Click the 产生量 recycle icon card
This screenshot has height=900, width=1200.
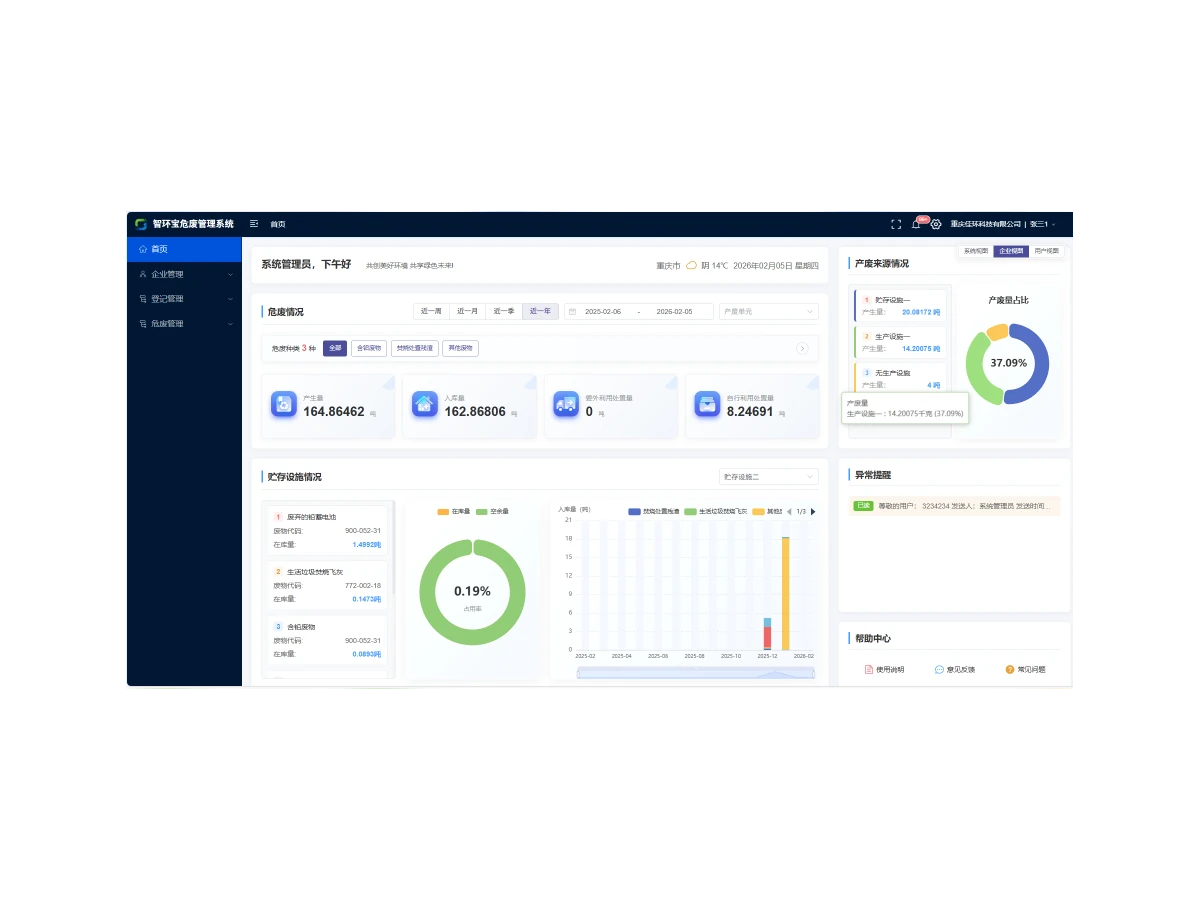tap(284, 403)
